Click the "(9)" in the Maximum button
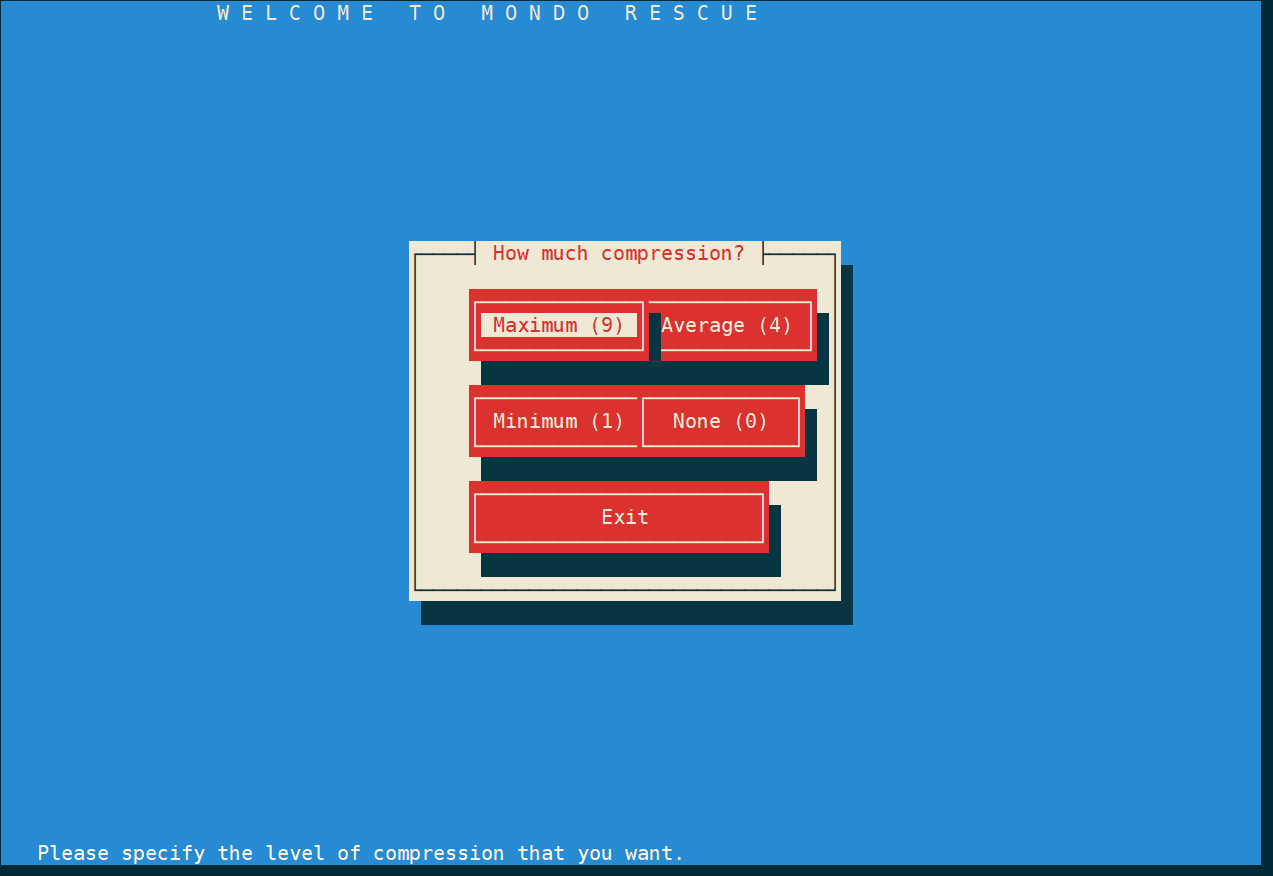The height and width of the screenshot is (876, 1273). coord(607,325)
